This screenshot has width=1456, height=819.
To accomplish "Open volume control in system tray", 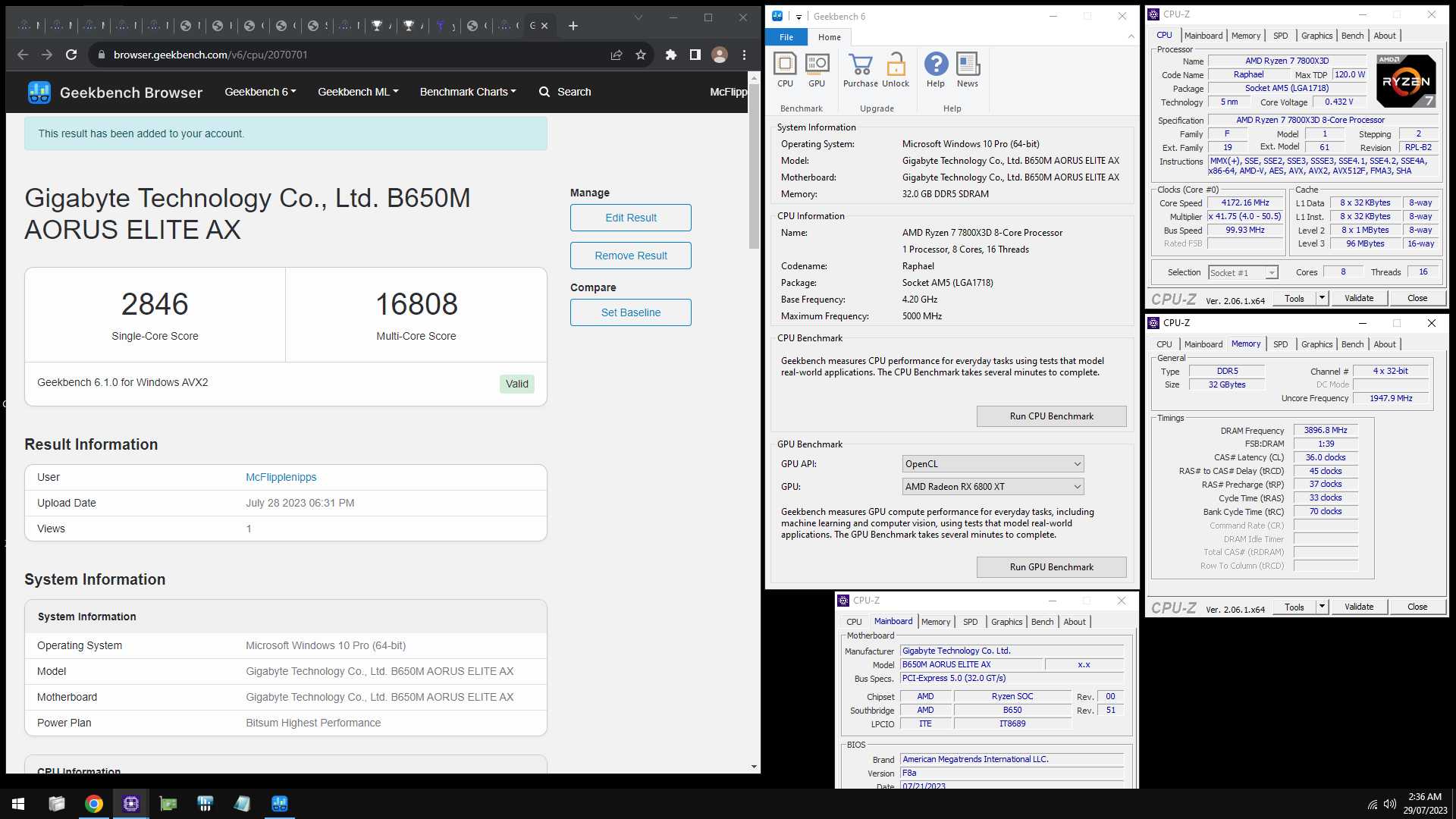I will (1390, 805).
